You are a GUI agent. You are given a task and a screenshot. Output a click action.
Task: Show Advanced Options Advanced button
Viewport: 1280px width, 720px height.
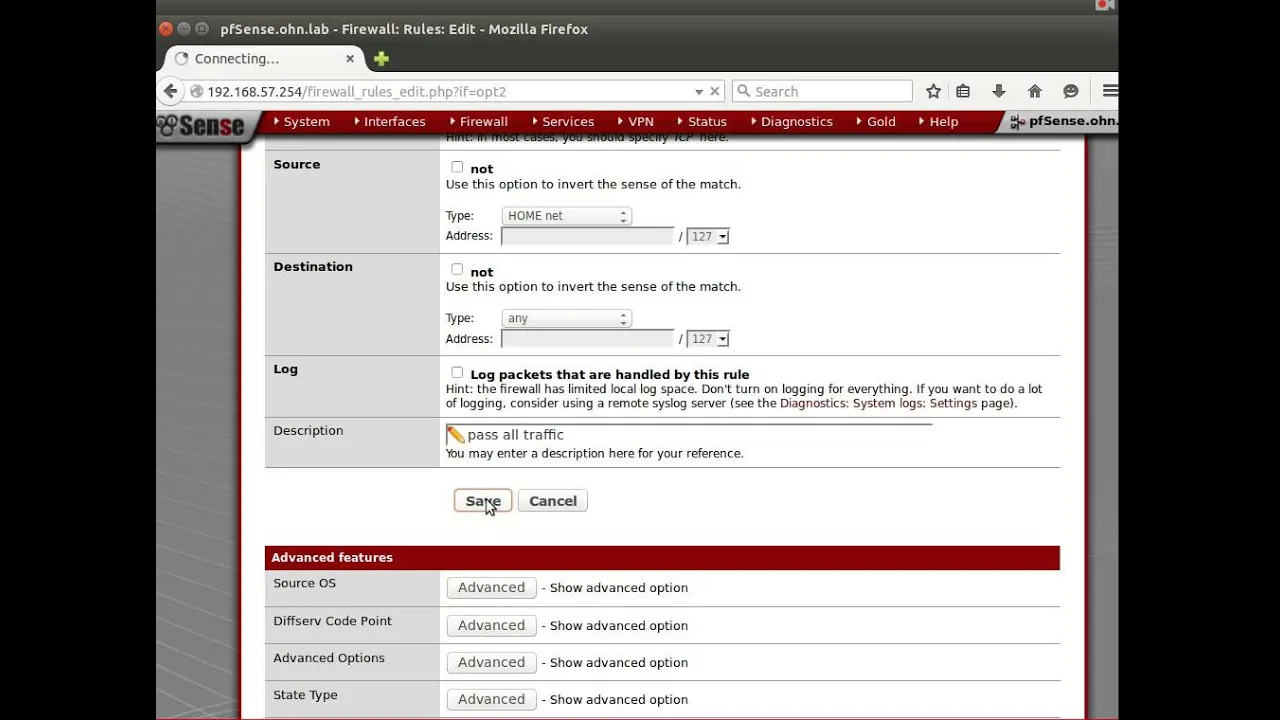(x=491, y=662)
